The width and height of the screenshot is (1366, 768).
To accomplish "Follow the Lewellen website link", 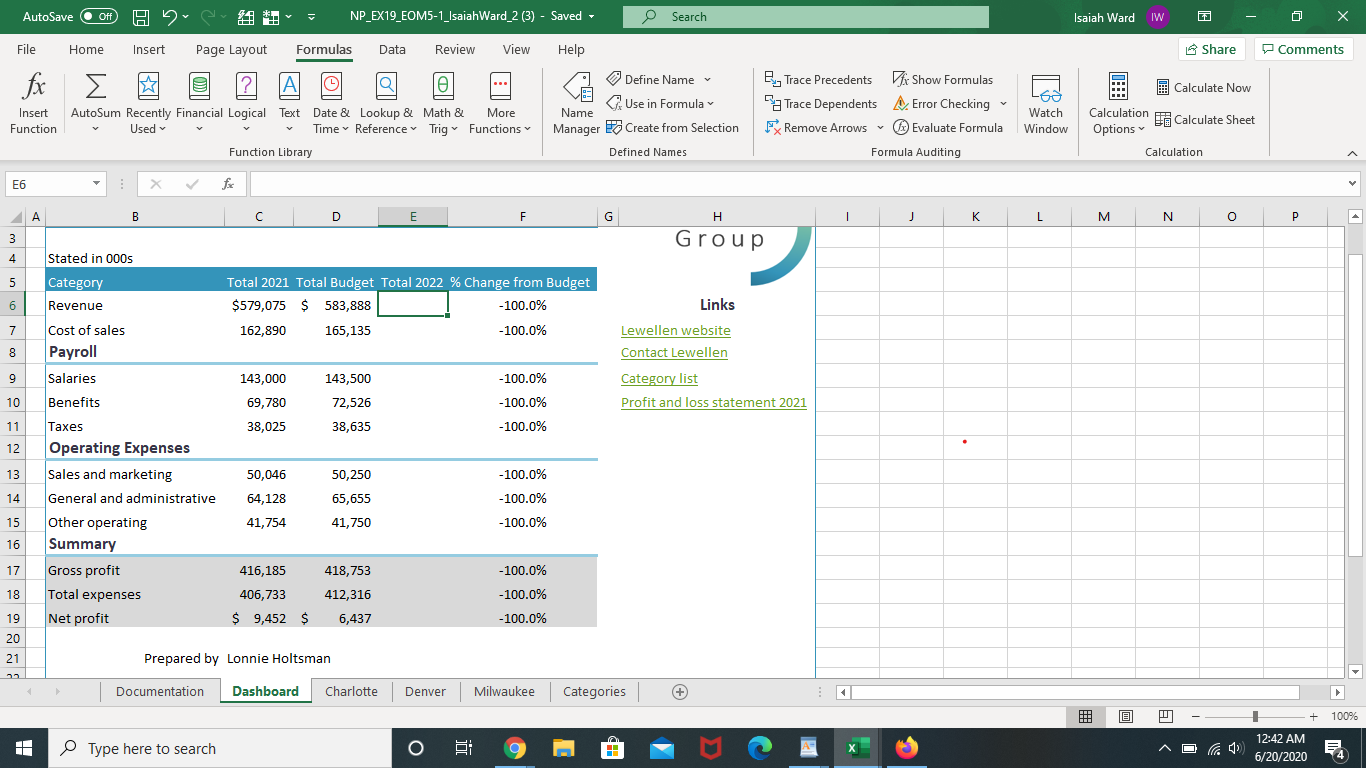I will (675, 330).
